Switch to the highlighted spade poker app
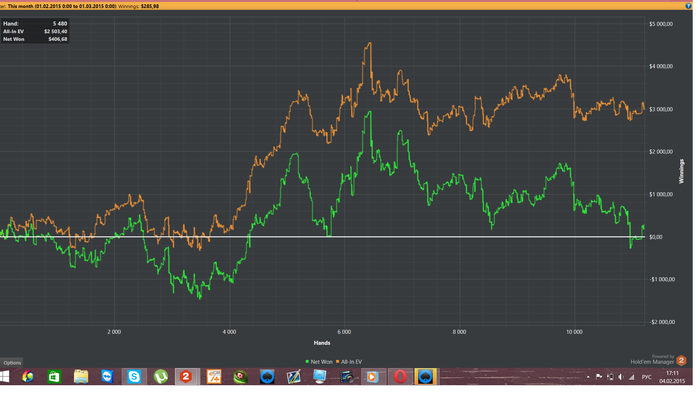The image size is (700, 394). click(x=425, y=377)
